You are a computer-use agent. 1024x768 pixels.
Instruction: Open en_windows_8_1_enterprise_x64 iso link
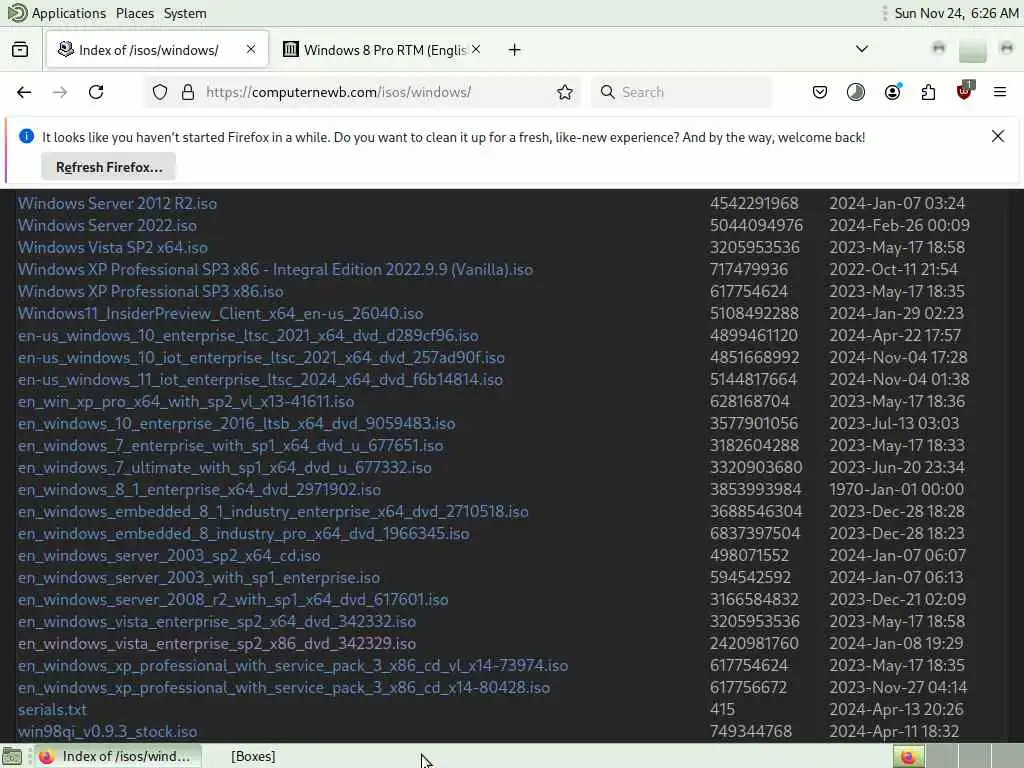tap(199, 490)
